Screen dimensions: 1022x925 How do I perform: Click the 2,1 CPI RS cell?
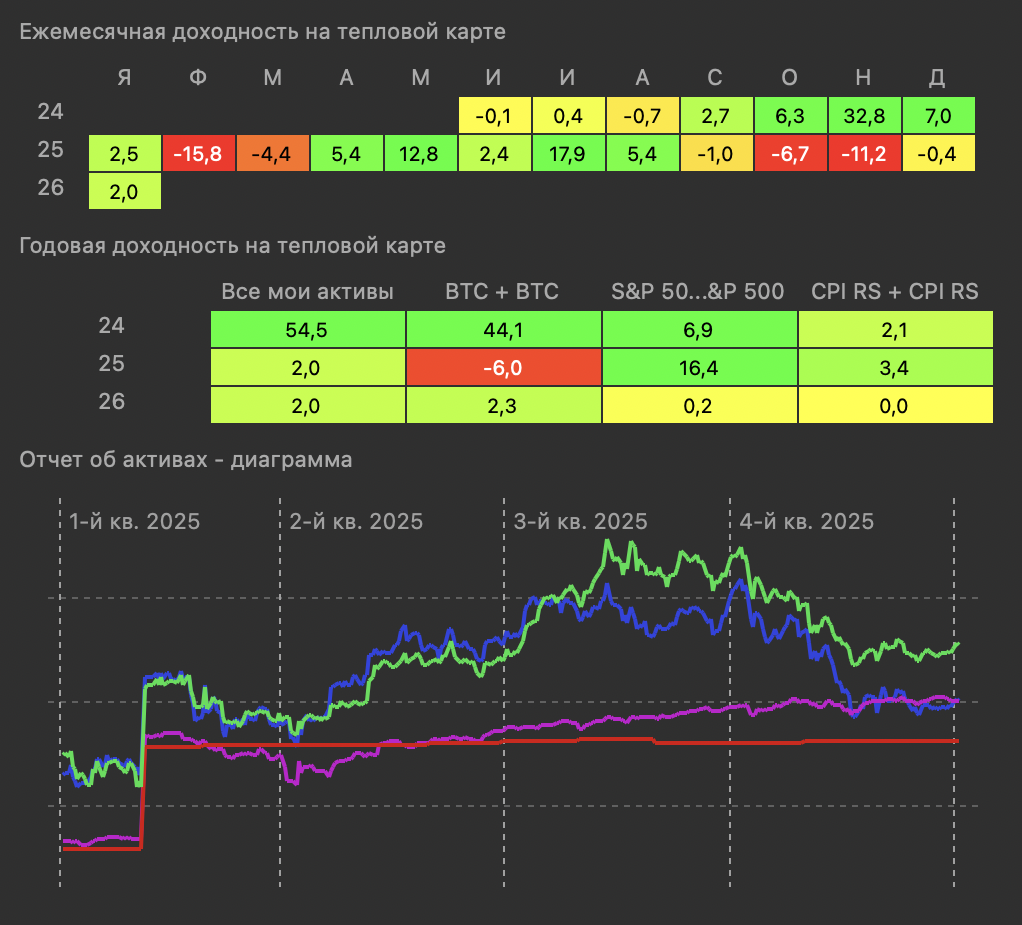896,329
